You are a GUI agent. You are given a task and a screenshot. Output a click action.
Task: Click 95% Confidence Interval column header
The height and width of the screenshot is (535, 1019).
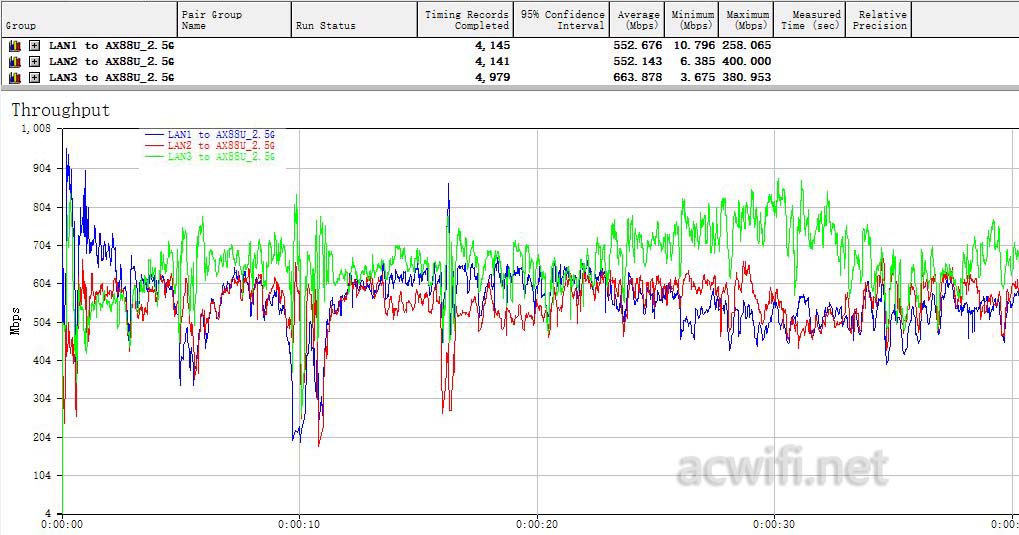562,20
